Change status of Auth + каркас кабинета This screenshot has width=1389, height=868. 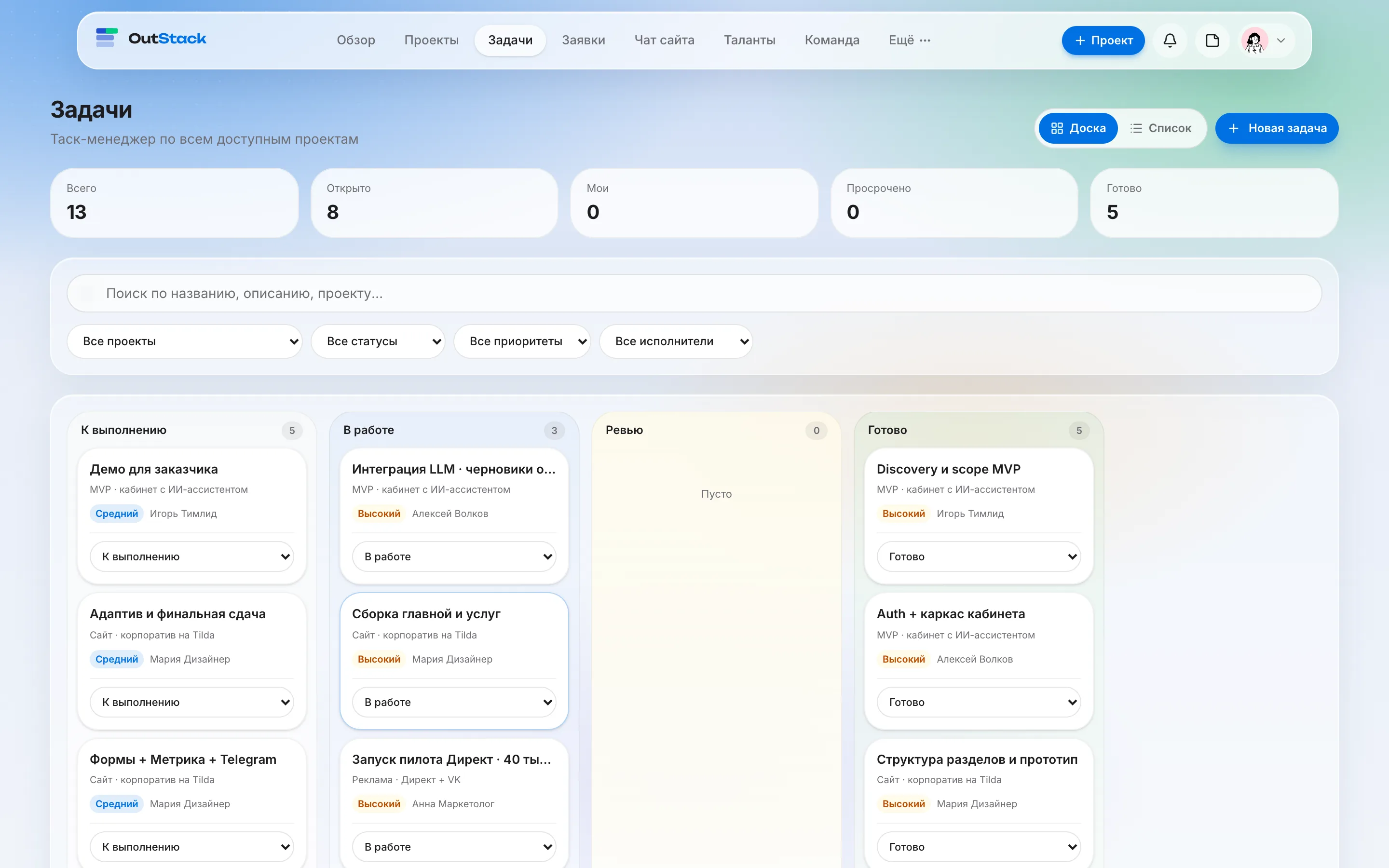coord(979,702)
